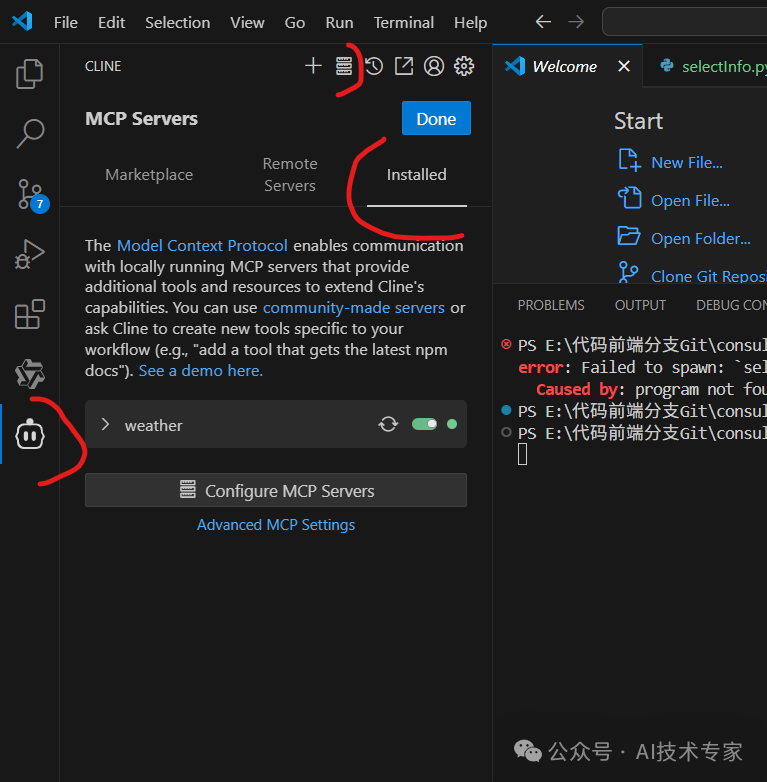Click the "error: Failed to spawn" terminal line
The height and width of the screenshot is (782, 767).
[x=642, y=367]
